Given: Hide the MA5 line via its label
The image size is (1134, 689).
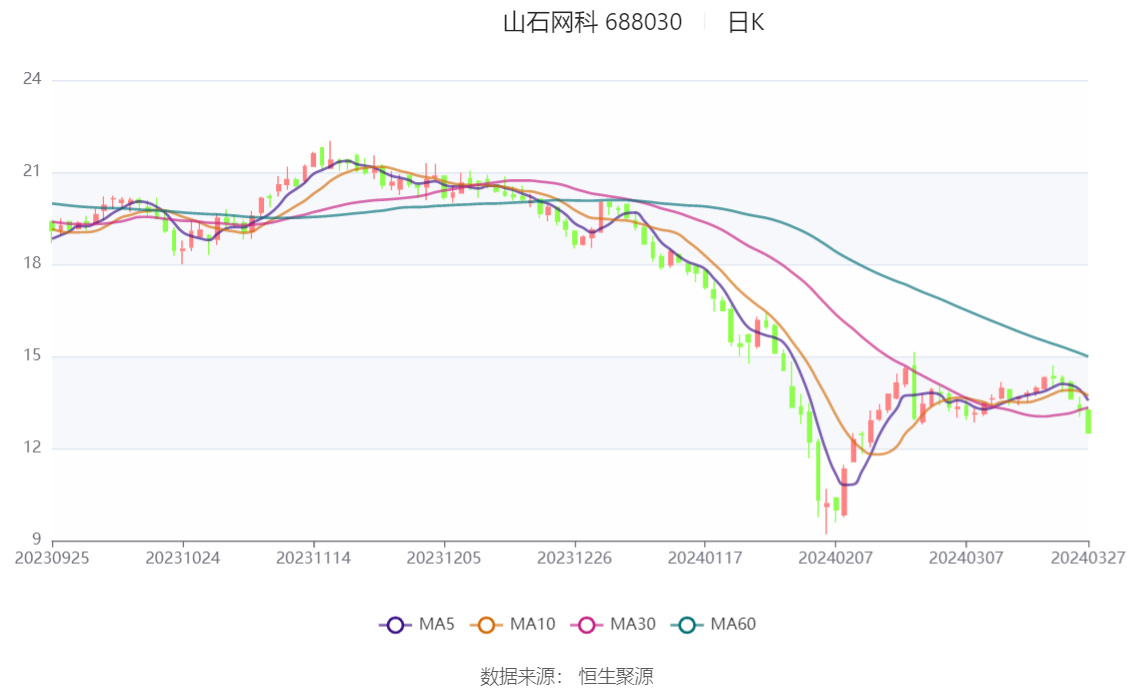Looking at the screenshot, I should coord(437,624).
